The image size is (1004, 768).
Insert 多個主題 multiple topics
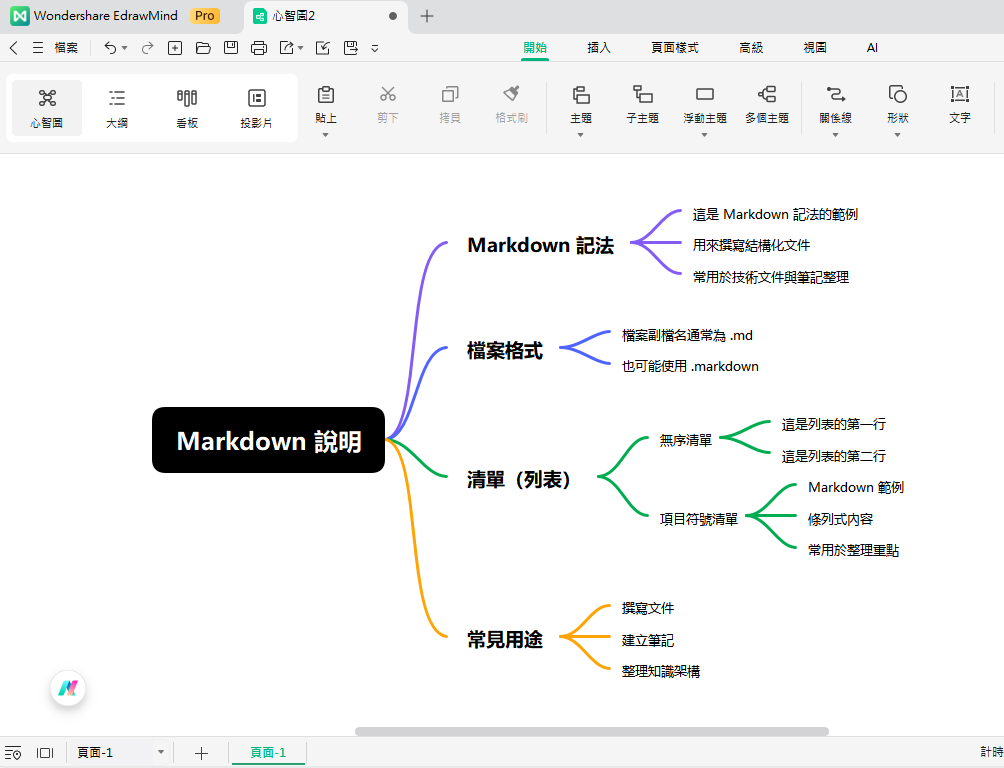[767, 108]
